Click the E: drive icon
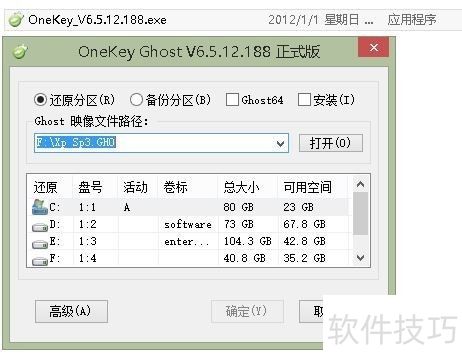462x364 pixels. 40,244
